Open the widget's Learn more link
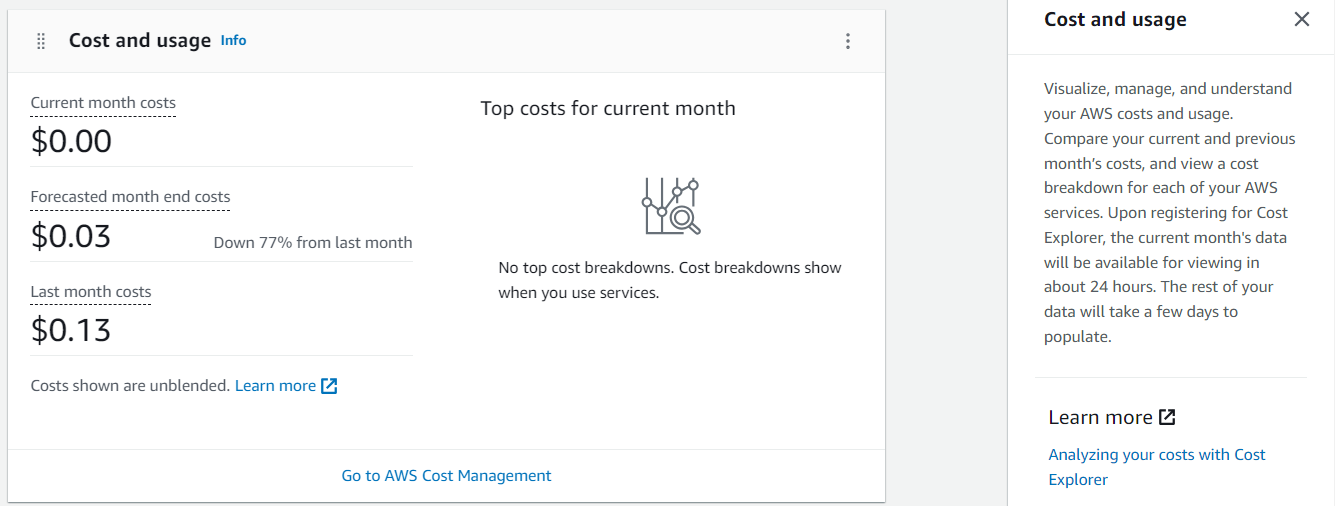 (275, 386)
